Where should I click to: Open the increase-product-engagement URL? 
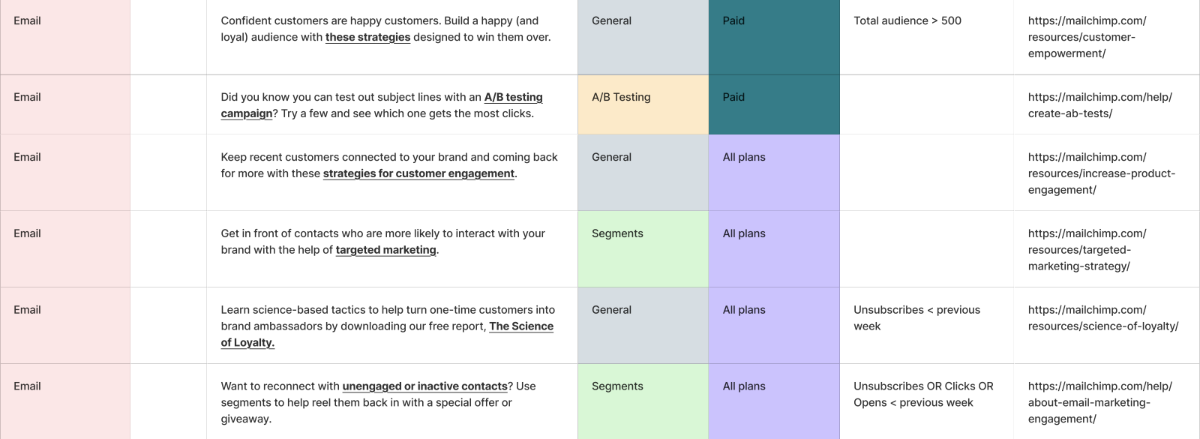point(1087,173)
